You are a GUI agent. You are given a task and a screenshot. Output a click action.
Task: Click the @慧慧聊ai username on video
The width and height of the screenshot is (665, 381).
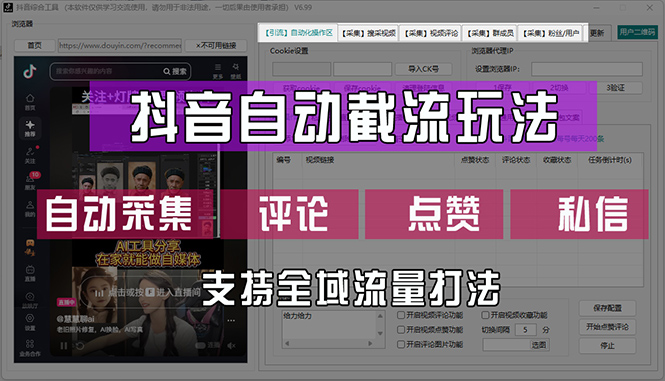point(75,319)
